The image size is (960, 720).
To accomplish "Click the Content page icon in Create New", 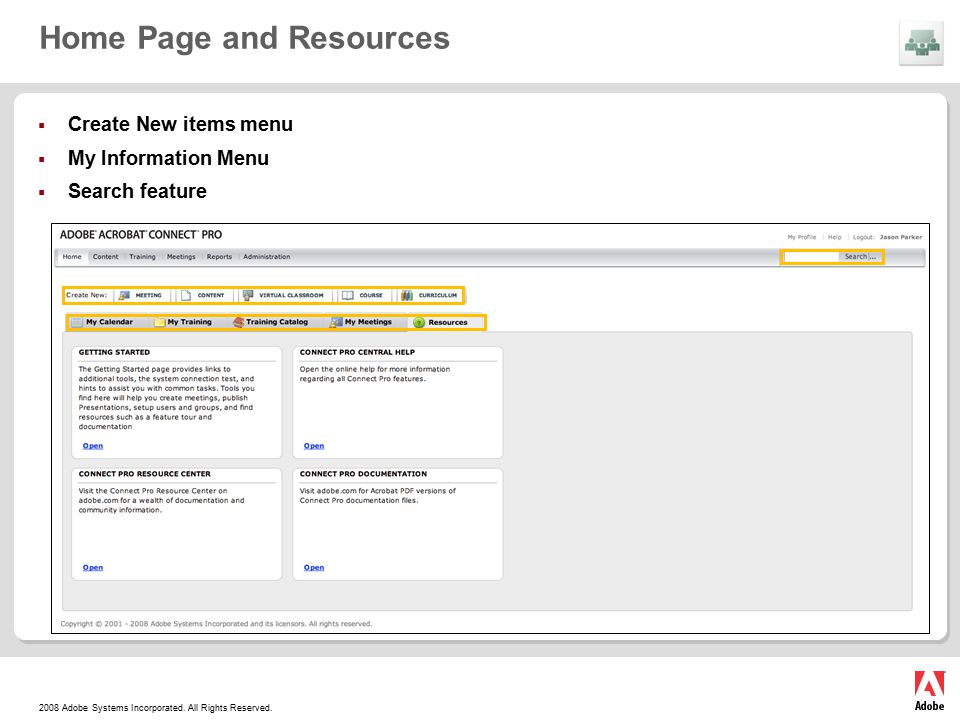I will pyautogui.click(x=186, y=295).
